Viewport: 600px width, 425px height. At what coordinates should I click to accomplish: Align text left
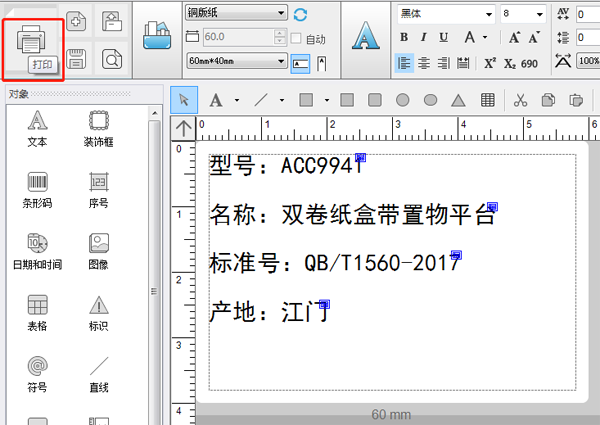404,63
